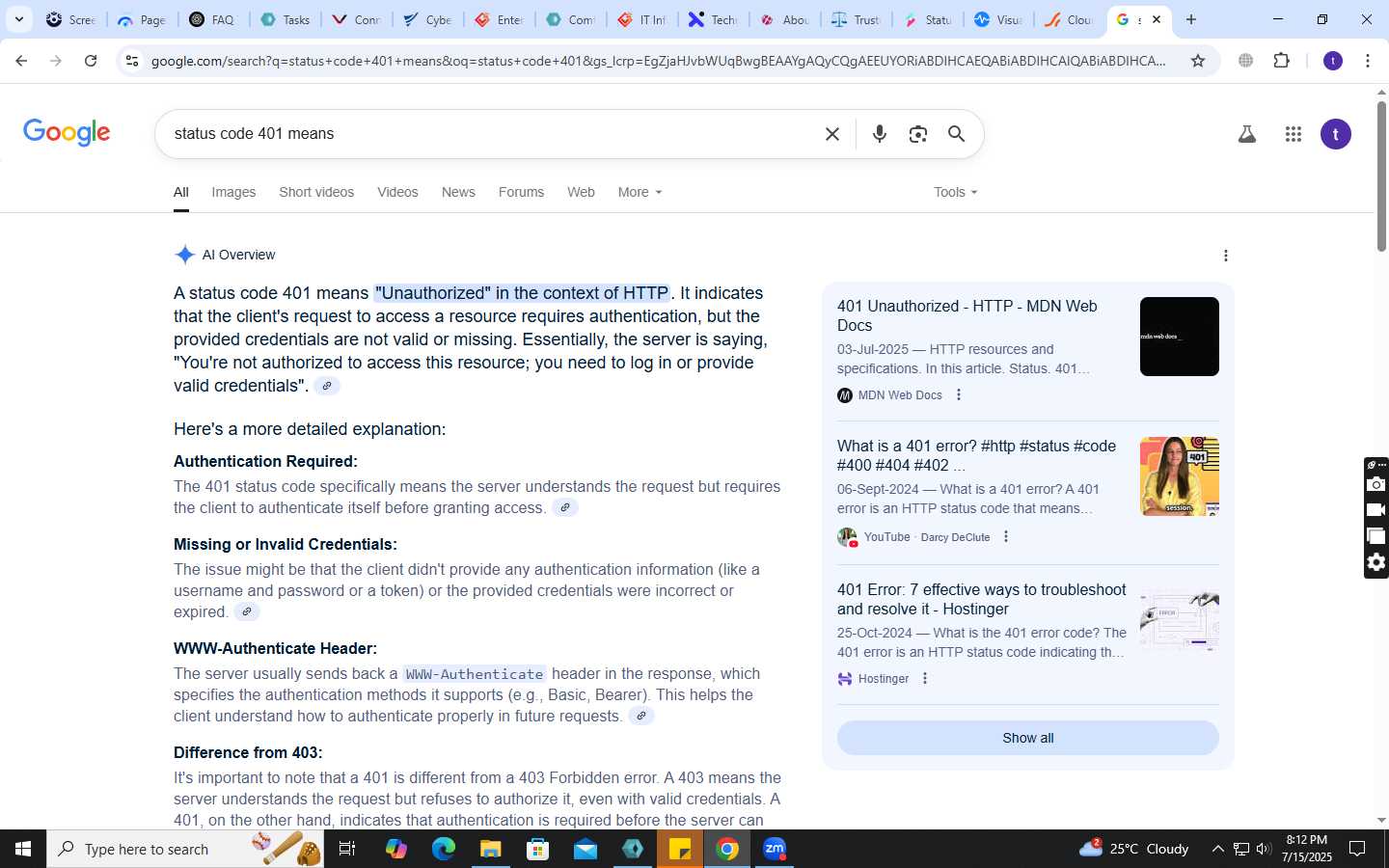Switch to the FAQ browser tab
Image resolution: width=1389 pixels, height=868 pixels.
pyautogui.click(x=212, y=19)
